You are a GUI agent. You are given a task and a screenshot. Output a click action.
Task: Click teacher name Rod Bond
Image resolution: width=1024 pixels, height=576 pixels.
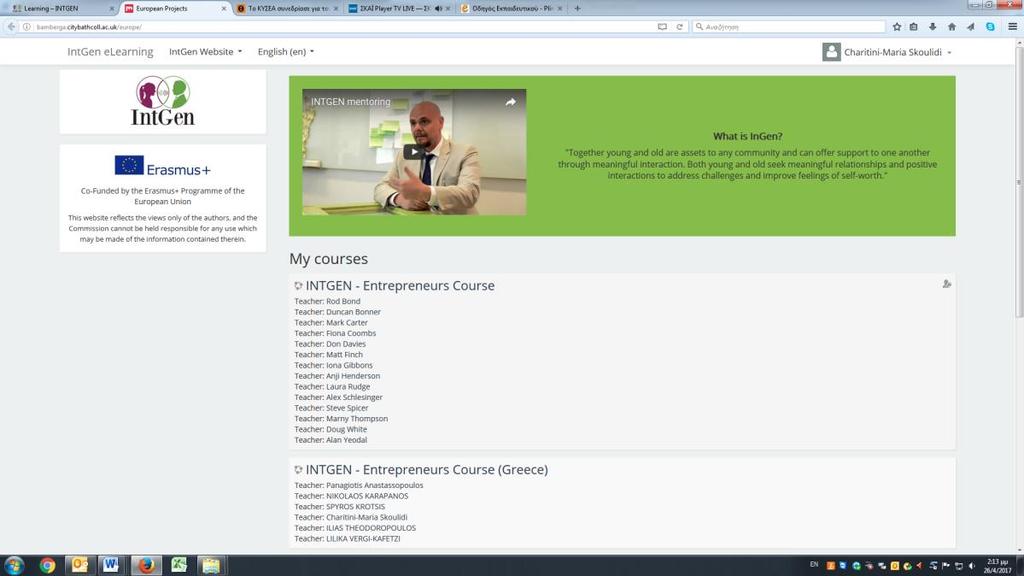(343, 301)
